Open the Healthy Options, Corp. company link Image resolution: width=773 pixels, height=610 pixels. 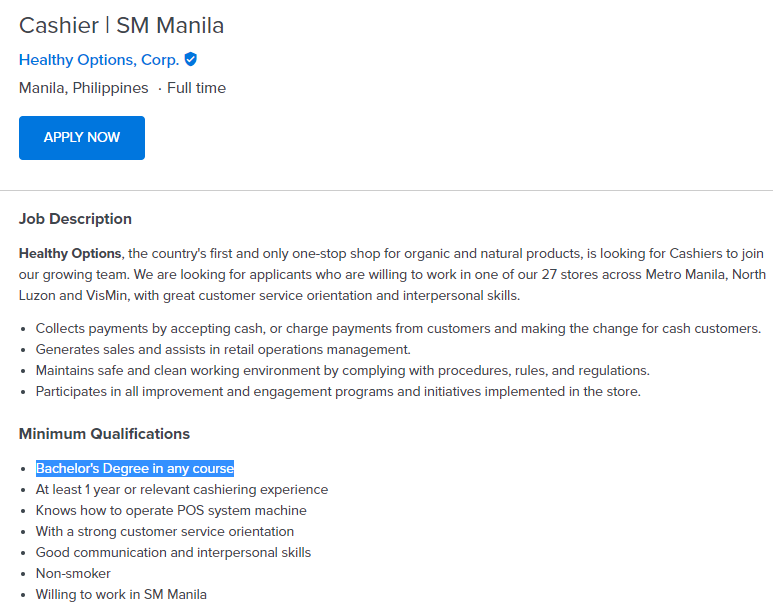[99, 60]
